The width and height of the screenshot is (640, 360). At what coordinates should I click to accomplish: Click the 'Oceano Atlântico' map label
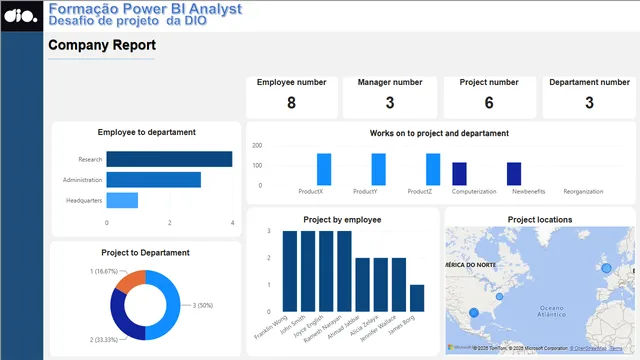[x=551, y=311]
